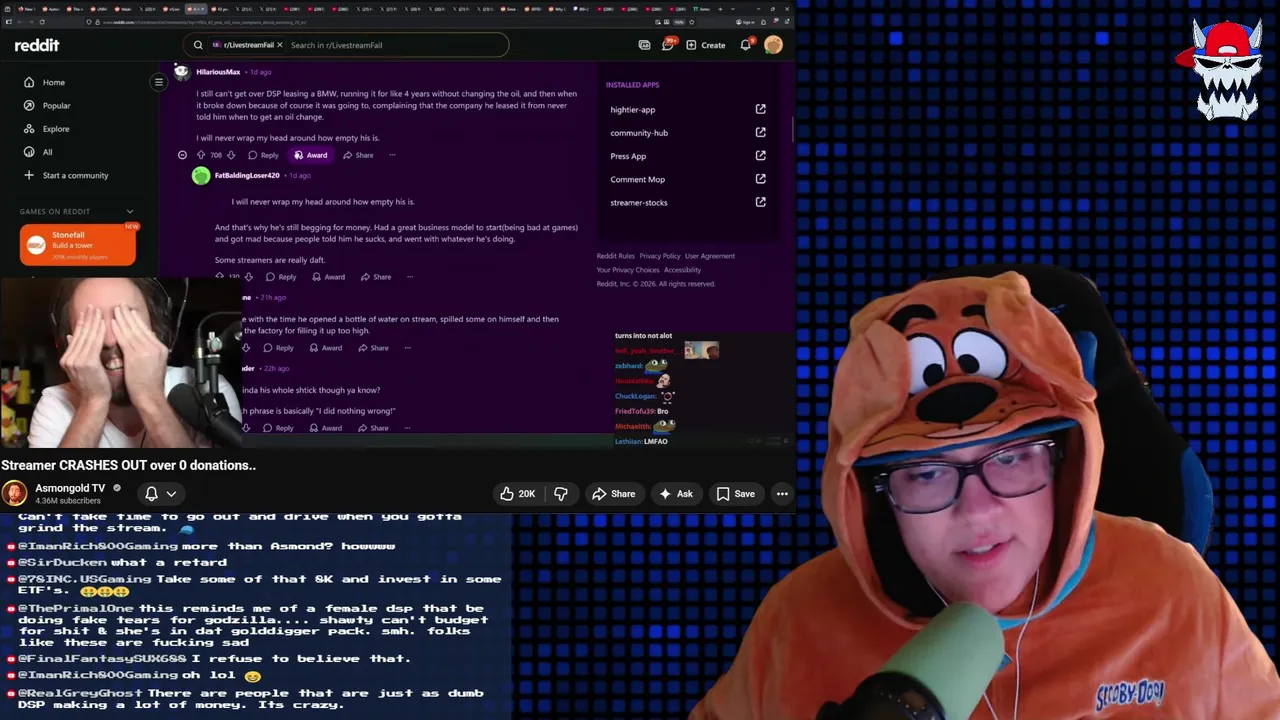The width and height of the screenshot is (1280, 720).
Task: Click the search magnifier icon in Reddit
Action: (198, 45)
